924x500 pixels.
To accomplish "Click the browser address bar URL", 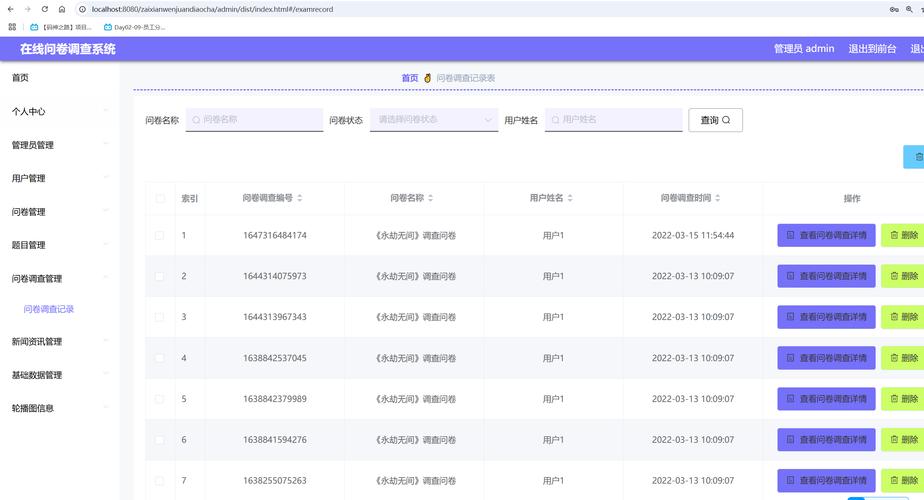I will click(x=212, y=9).
